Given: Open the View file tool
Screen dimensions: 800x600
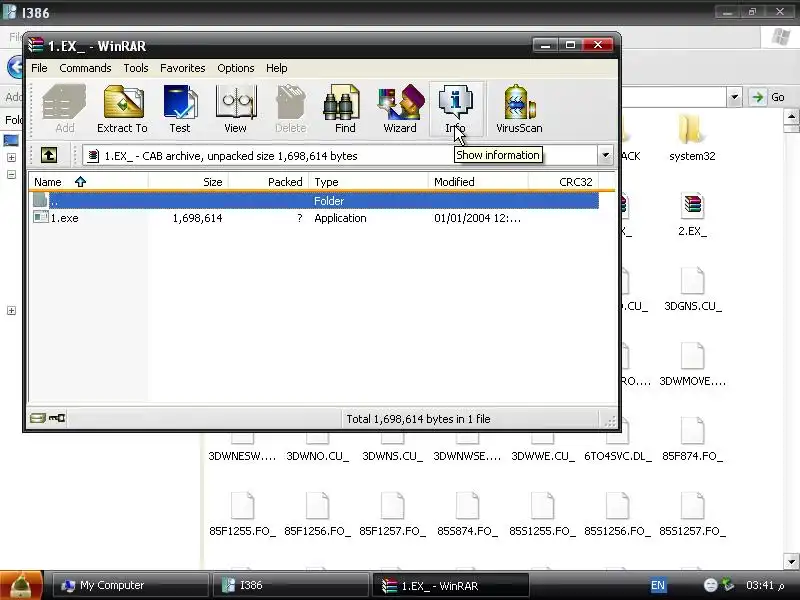Looking at the screenshot, I should click(236, 109).
